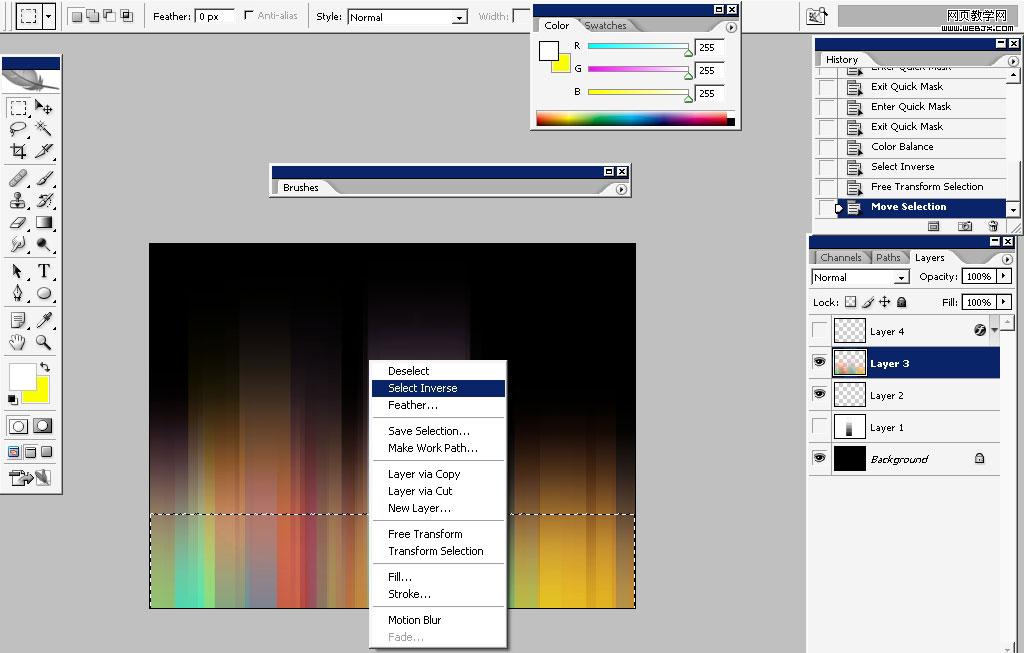Image resolution: width=1024 pixels, height=653 pixels.
Task: Click the Hand tool
Action: pyautogui.click(x=18, y=342)
